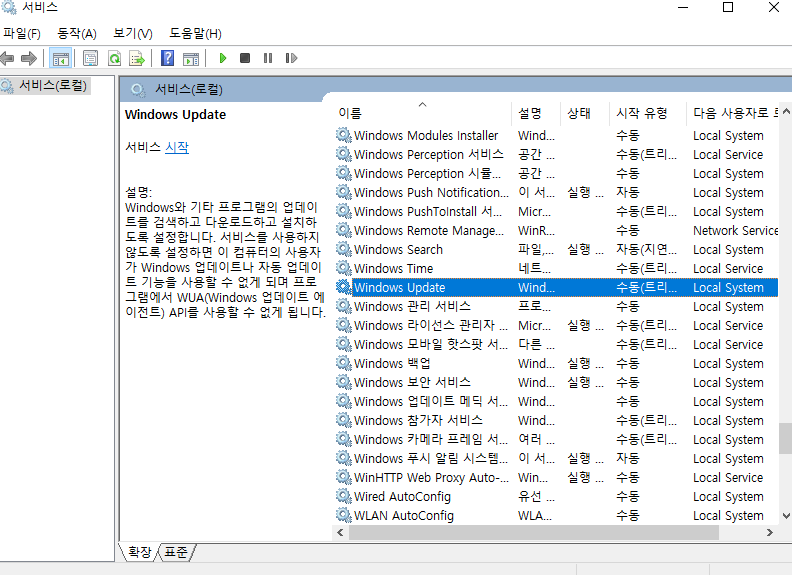
Task: Click the gear icon of Windows Remote Management row
Action: 344,230
